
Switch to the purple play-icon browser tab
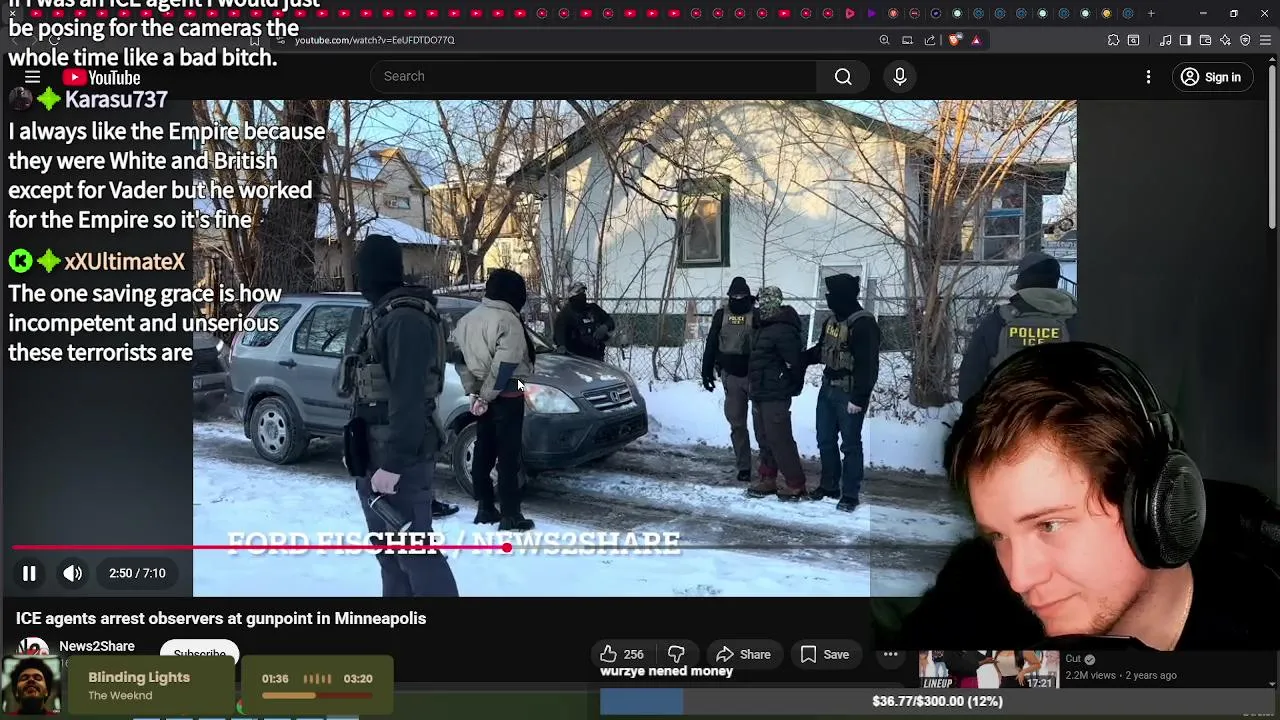[871, 13]
